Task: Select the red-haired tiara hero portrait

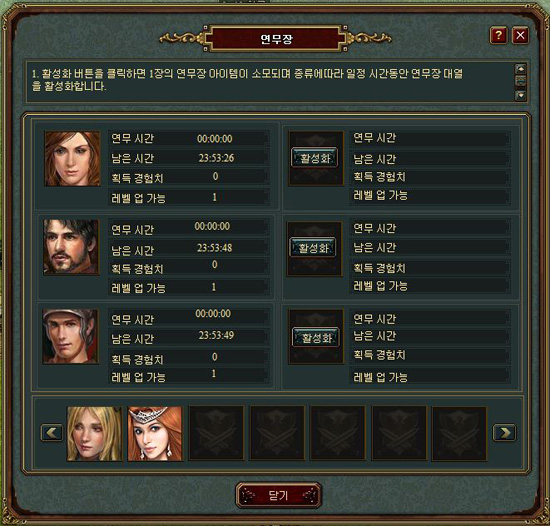Action: (x=155, y=433)
